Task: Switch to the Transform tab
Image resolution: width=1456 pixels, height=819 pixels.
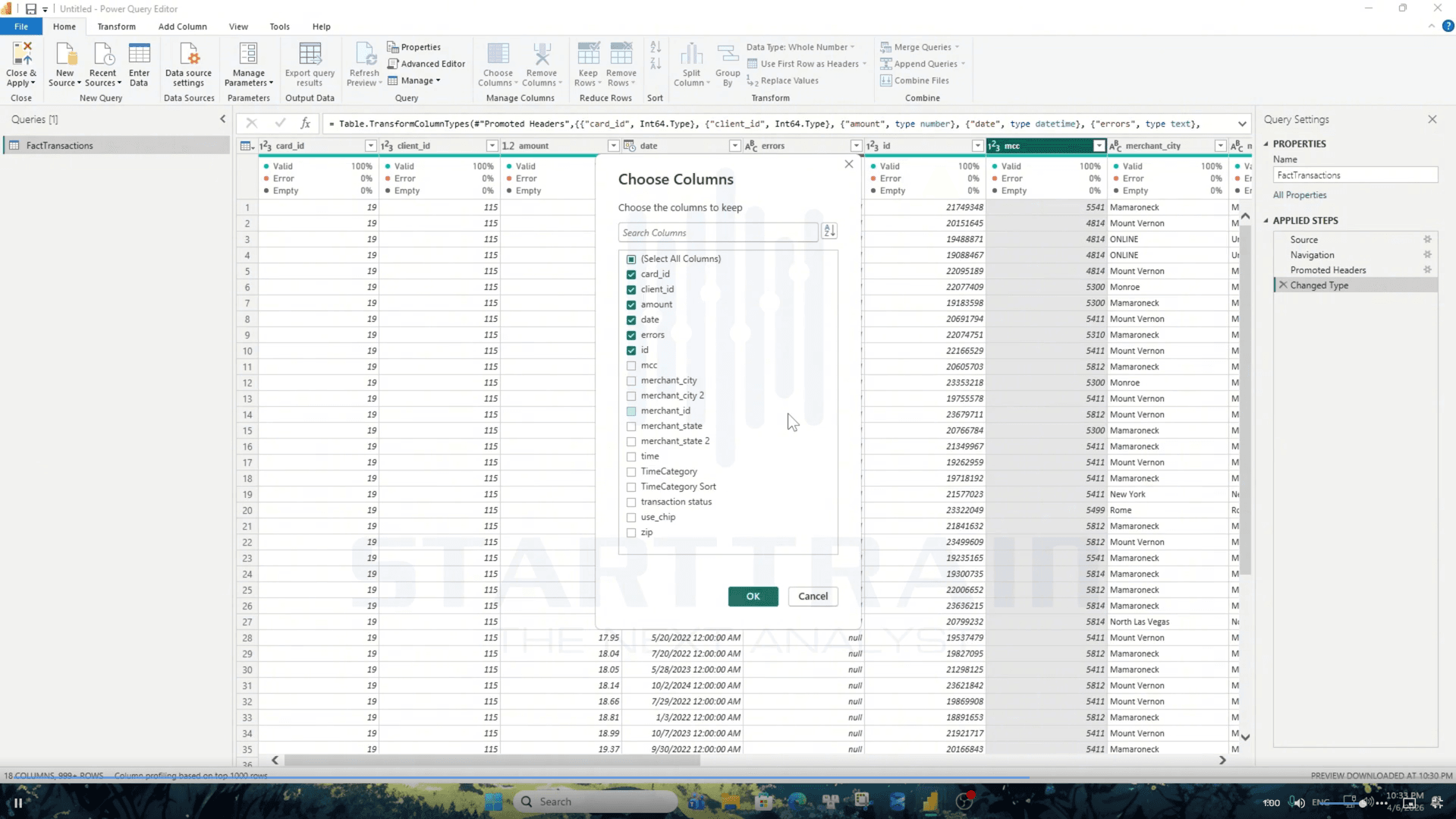Action: point(116,27)
